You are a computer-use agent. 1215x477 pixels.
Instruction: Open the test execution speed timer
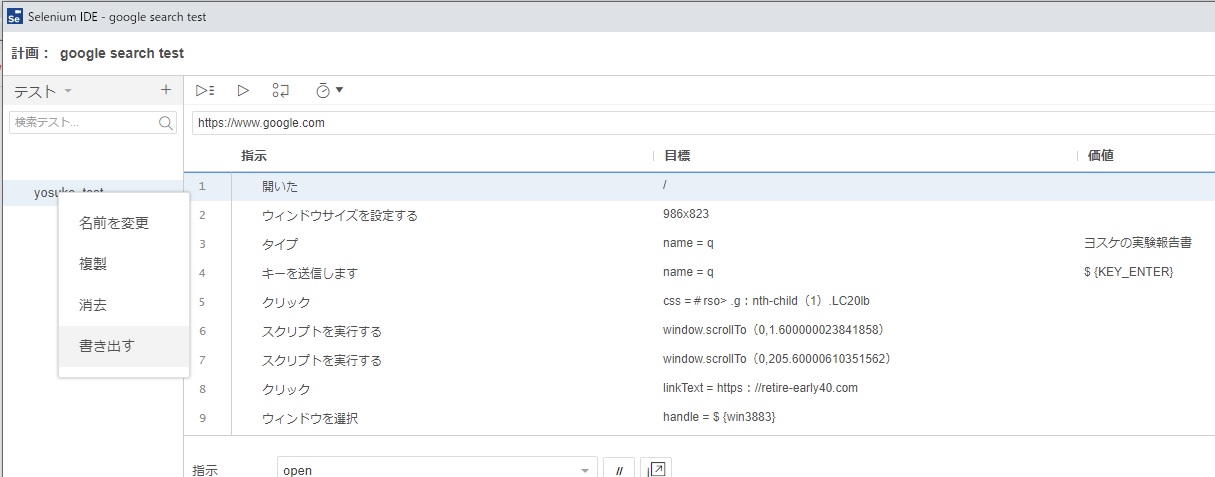tap(323, 90)
